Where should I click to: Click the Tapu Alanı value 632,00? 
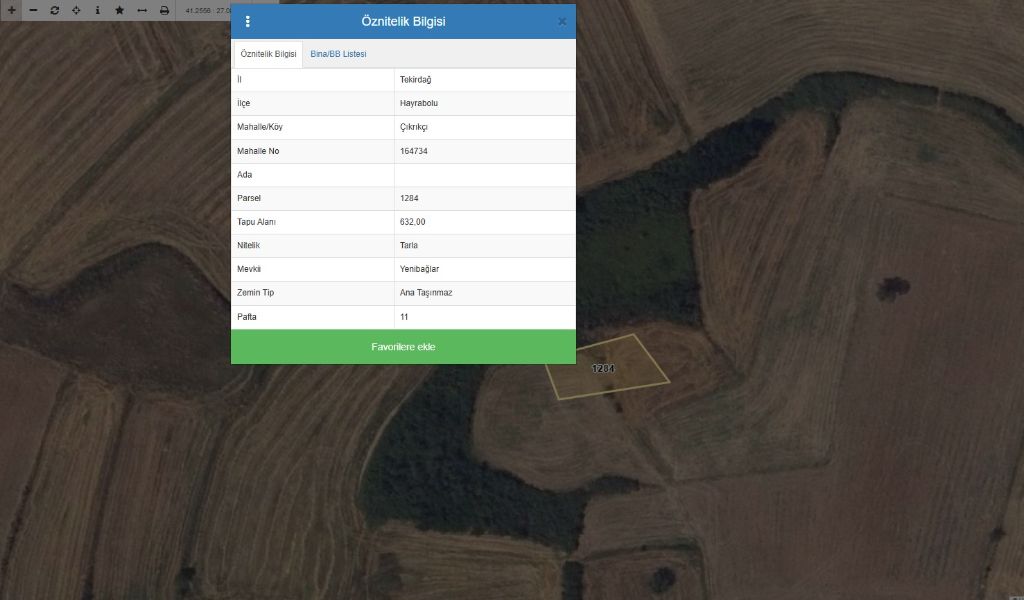point(412,222)
